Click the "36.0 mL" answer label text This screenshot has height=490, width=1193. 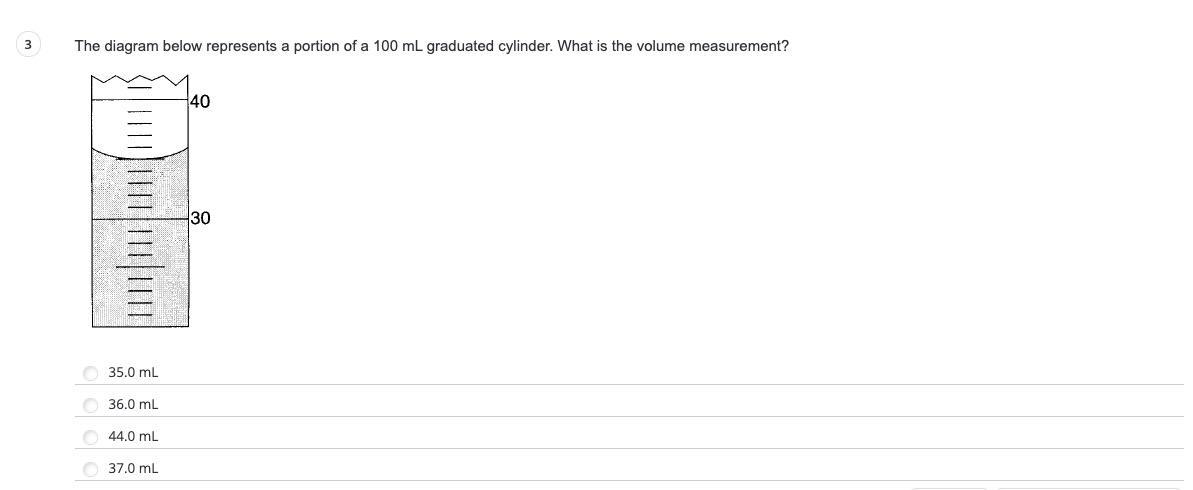click(133, 405)
